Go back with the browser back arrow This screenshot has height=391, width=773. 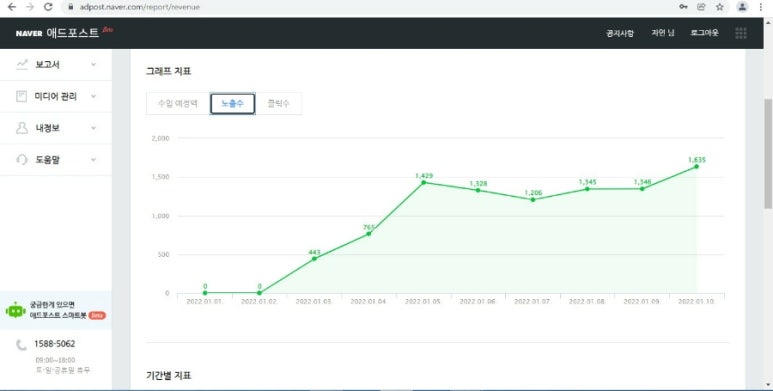pyautogui.click(x=12, y=7)
